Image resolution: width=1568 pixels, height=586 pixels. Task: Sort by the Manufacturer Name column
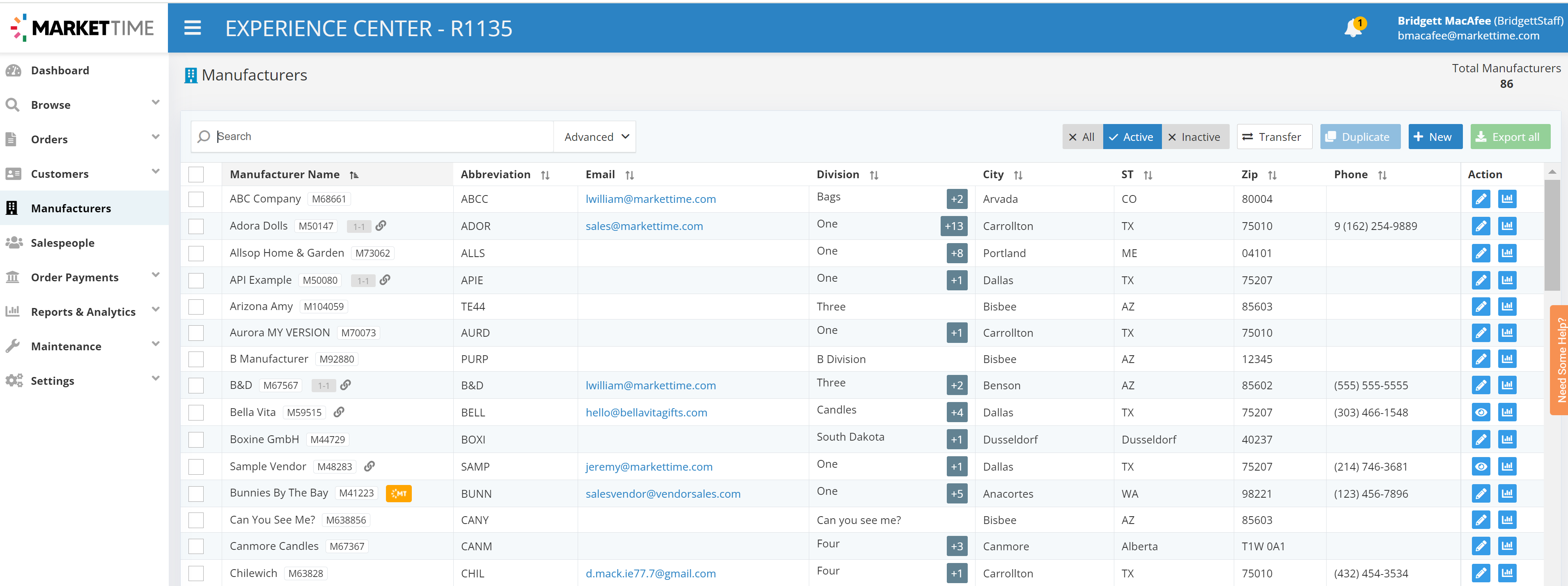point(354,175)
